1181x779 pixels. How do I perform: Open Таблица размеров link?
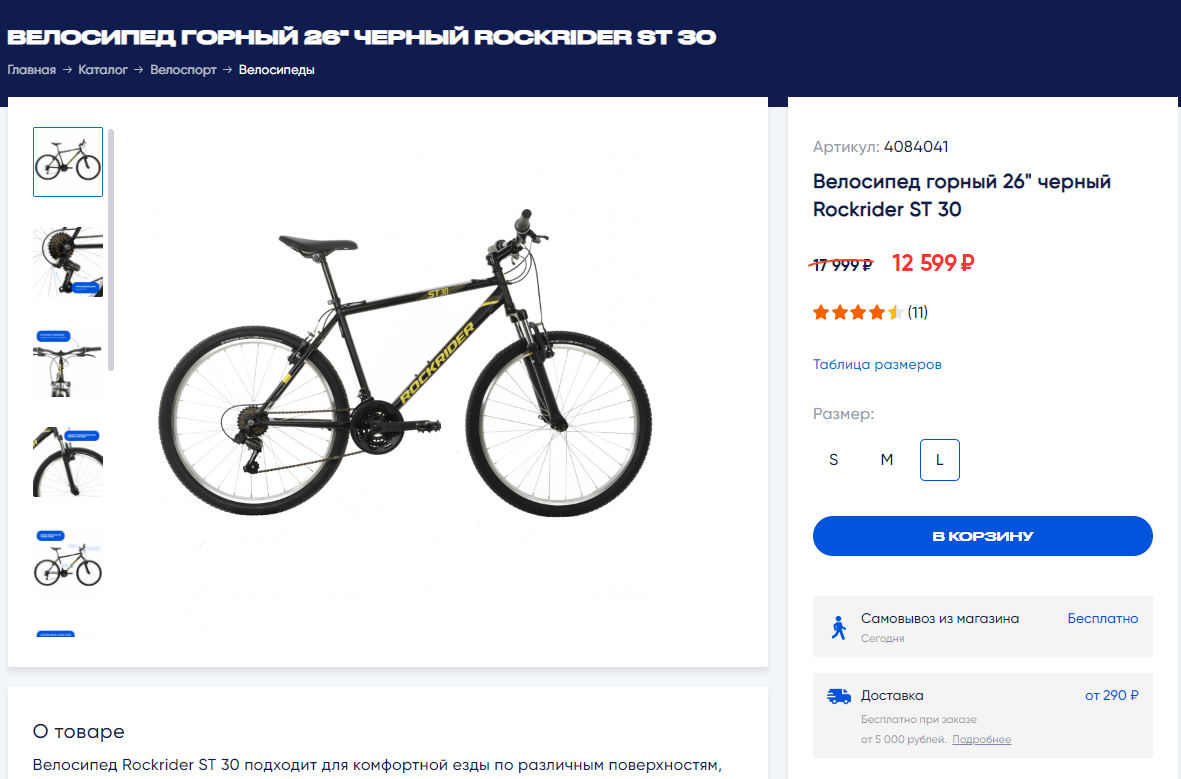click(877, 364)
